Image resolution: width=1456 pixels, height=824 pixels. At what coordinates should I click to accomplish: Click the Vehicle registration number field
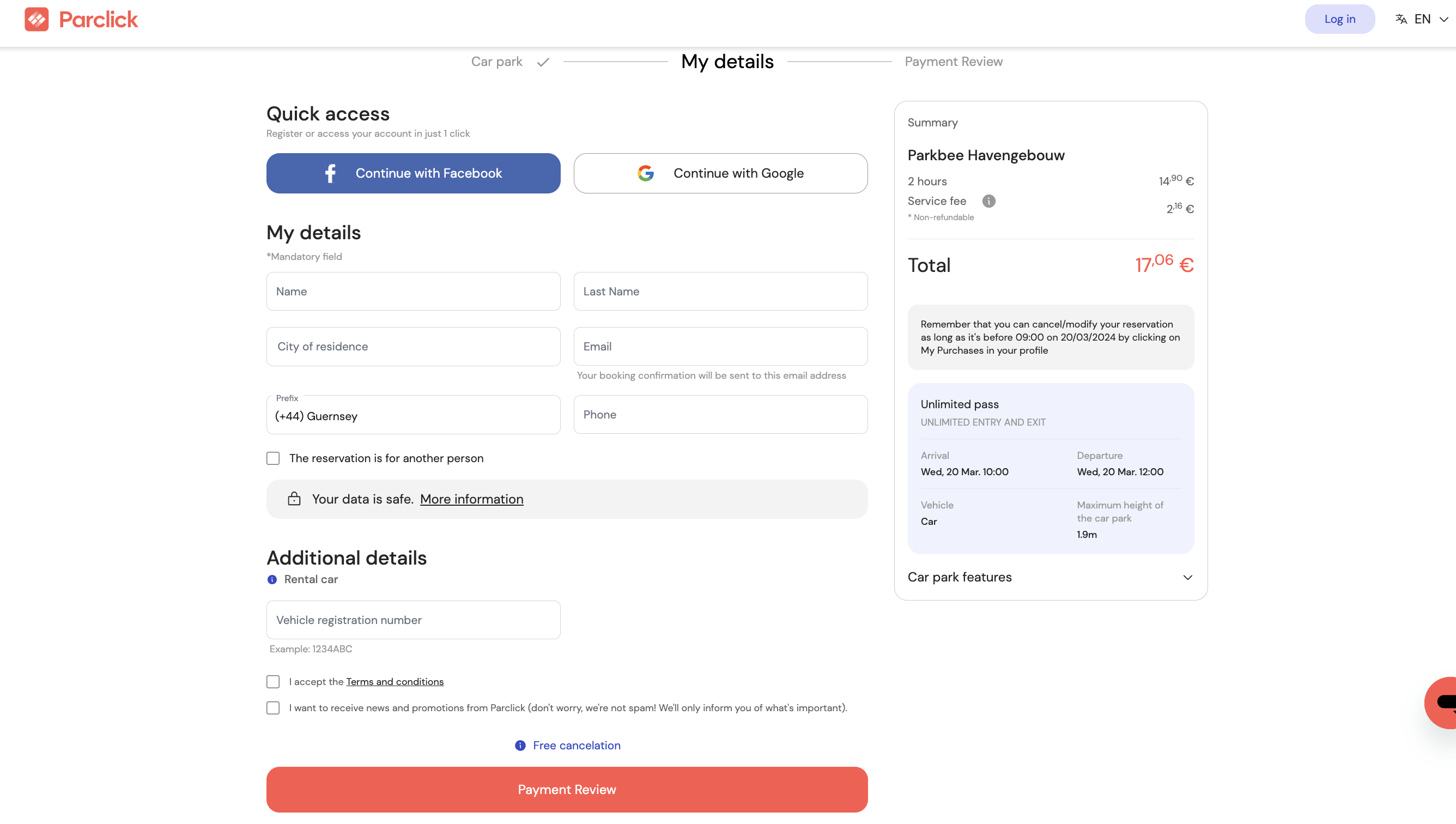pos(412,620)
